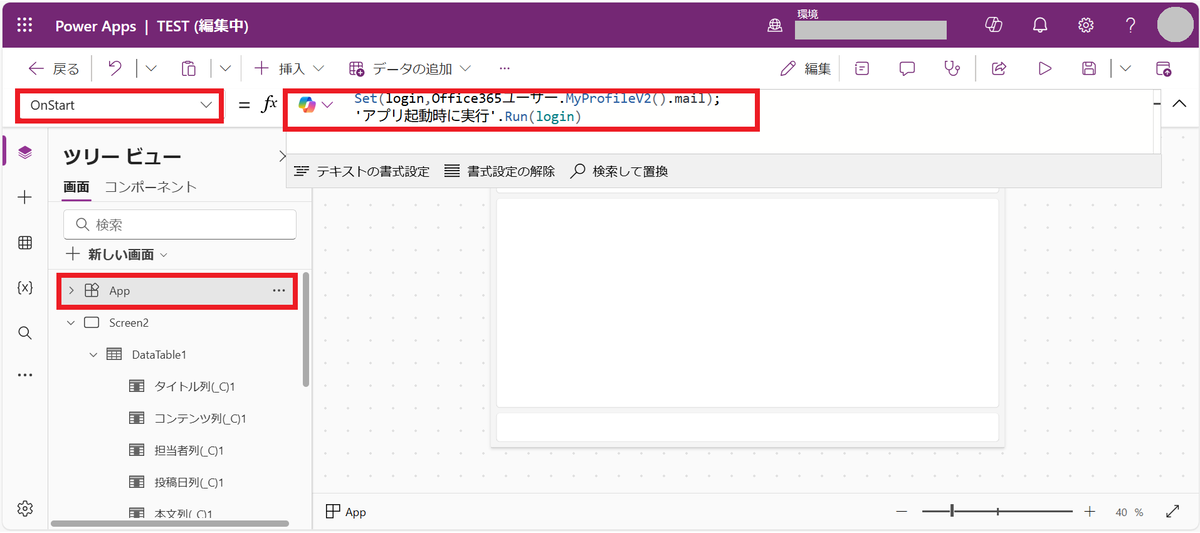Image resolution: width=1200 pixels, height=533 pixels.
Task: Expand the save options chevron
Action: (1126, 69)
